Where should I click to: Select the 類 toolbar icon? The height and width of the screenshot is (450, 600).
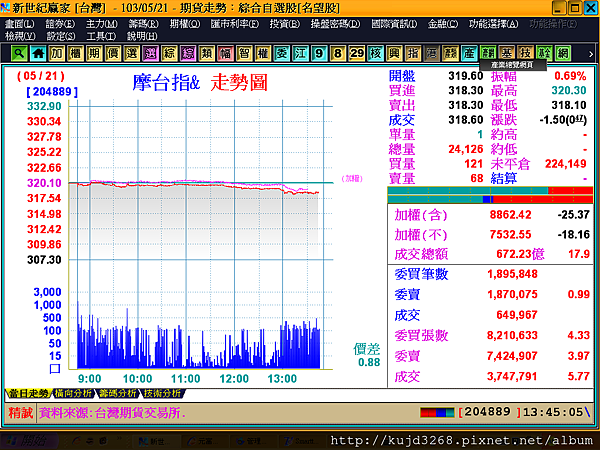point(207,53)
